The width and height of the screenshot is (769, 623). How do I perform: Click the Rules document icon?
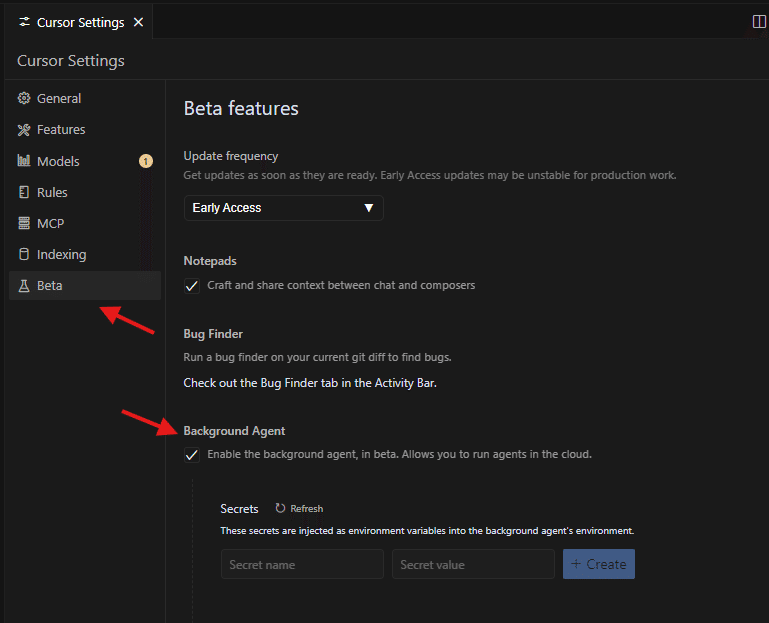point(25,192)
